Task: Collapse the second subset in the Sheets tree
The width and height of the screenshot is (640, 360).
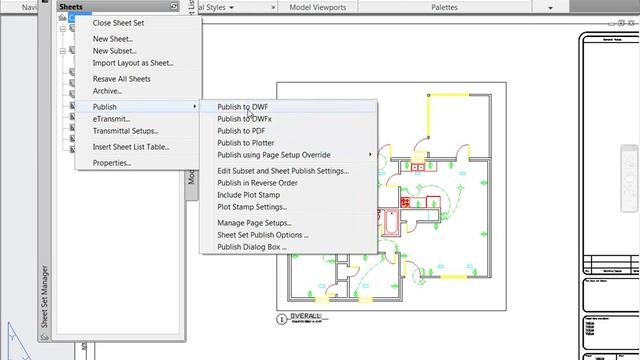Action: coord(62,51)
